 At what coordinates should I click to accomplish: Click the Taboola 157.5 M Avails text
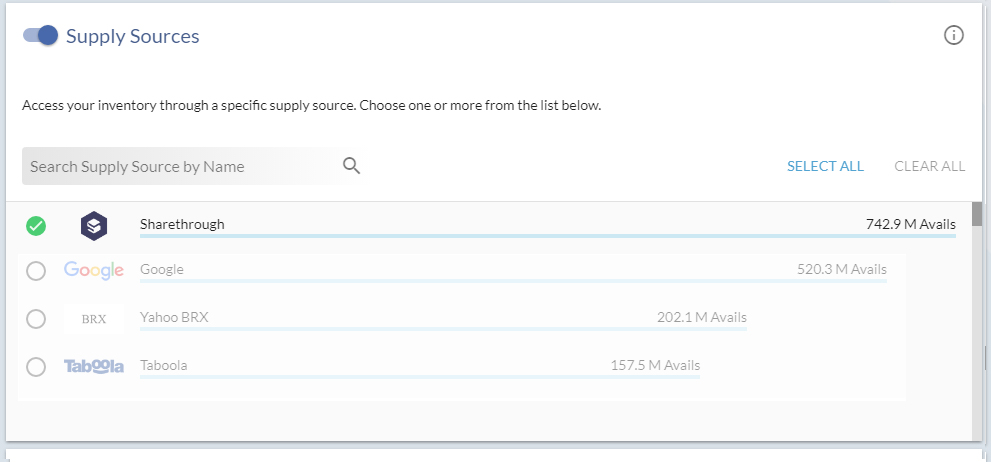pos(655,365)
